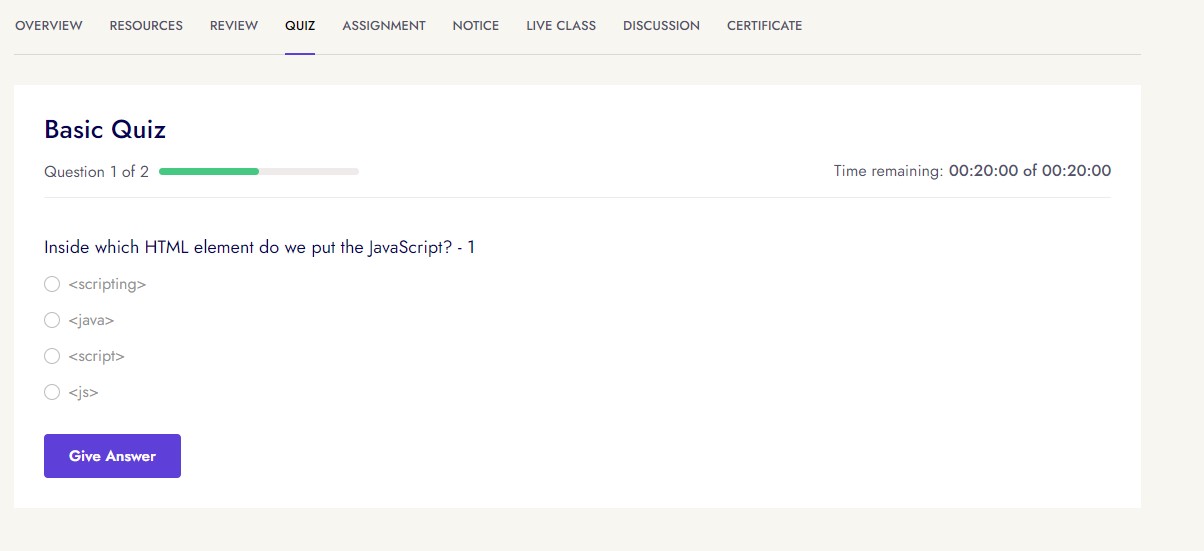This screenshot has width=1204, height=551.
Task: Click the "Question 1 of 2" counter
Action: tap(96, 172)
